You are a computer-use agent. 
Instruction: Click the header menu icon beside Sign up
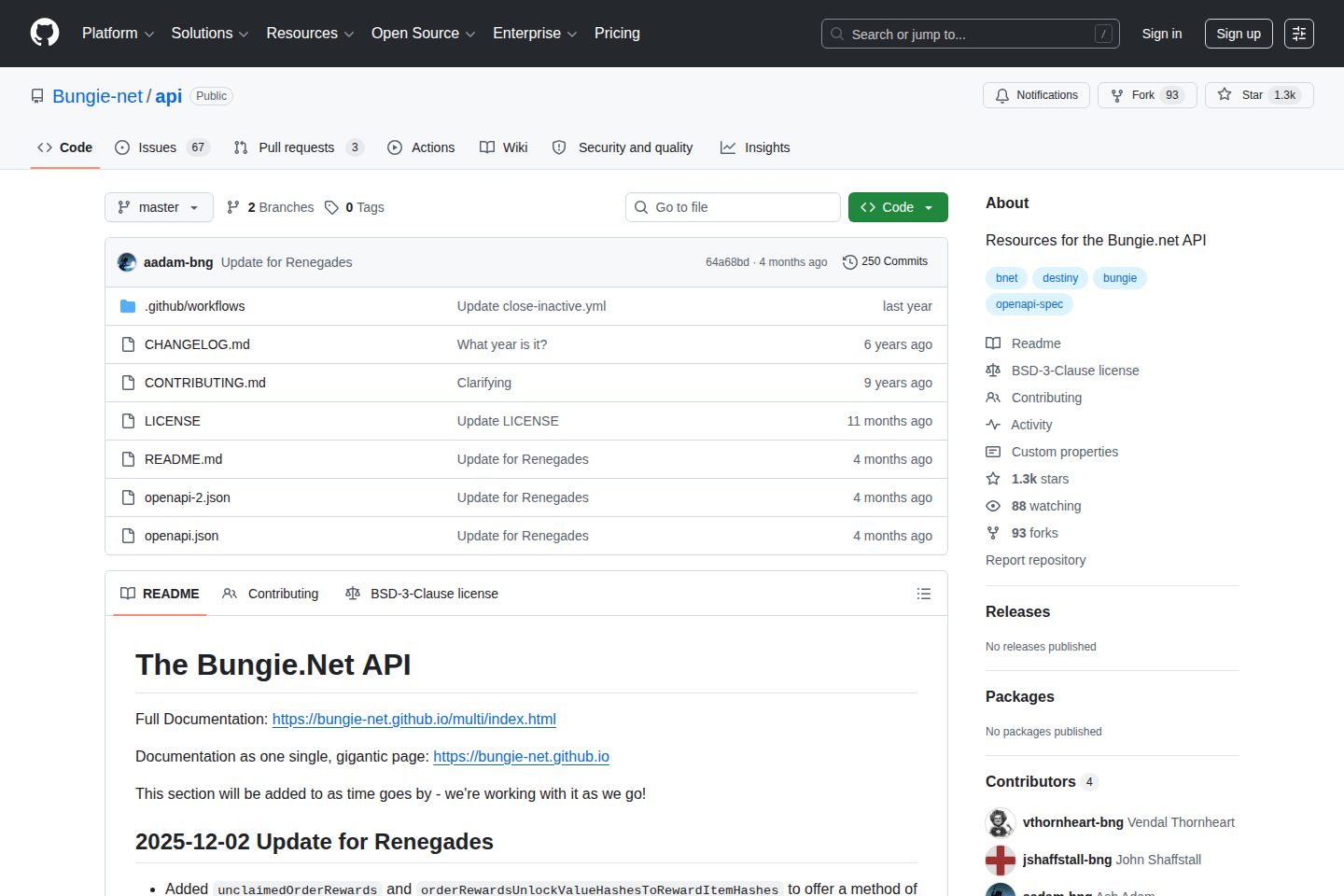1298,34
